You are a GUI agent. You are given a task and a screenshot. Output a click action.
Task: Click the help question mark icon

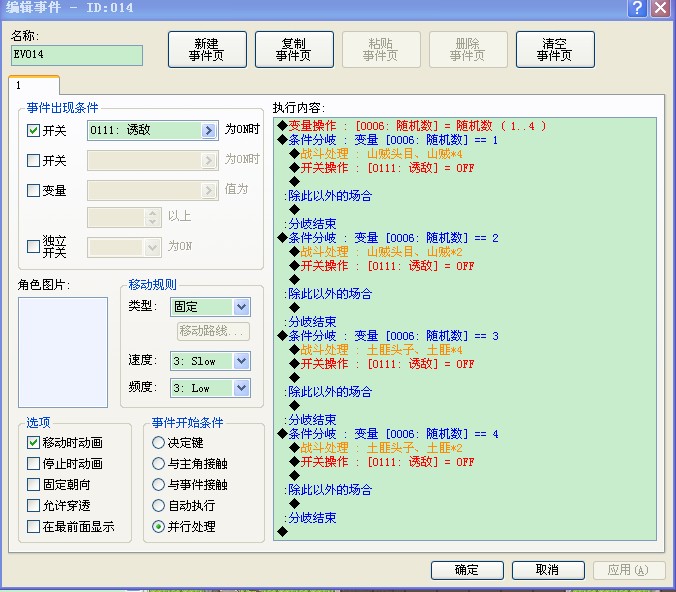(x=637, y=8)
